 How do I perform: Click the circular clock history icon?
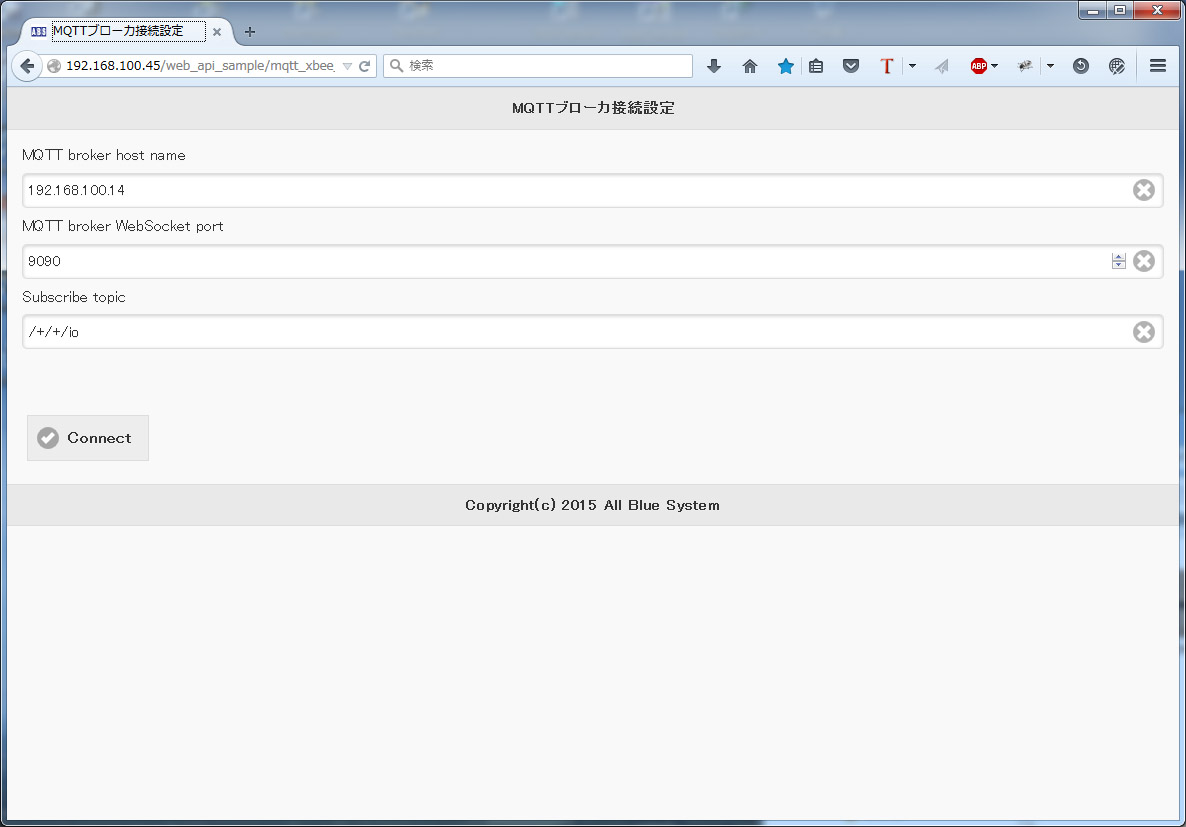[1080, 66]
